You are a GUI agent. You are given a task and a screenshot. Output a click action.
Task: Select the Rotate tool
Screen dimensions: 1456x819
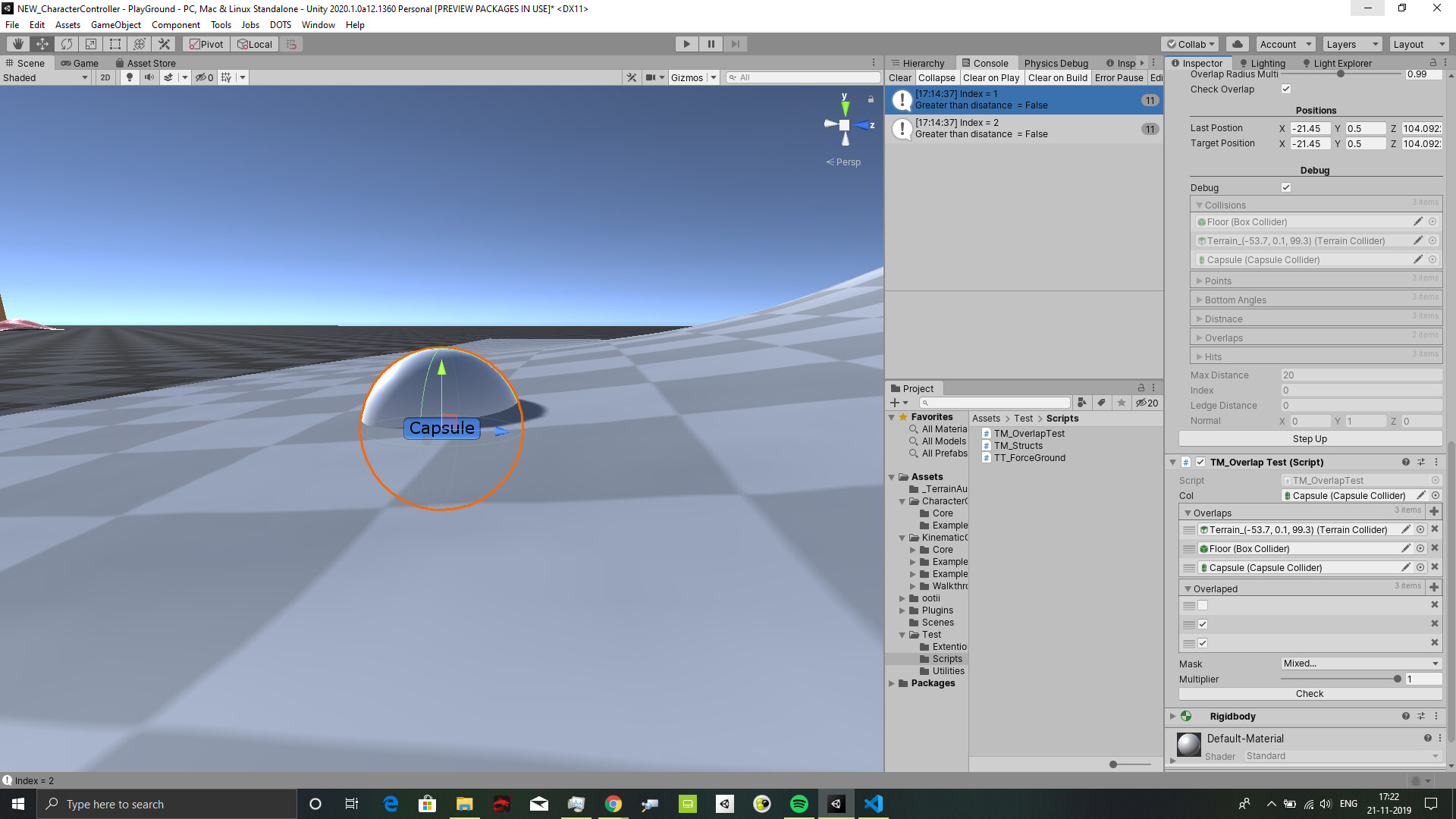[66, 43]
